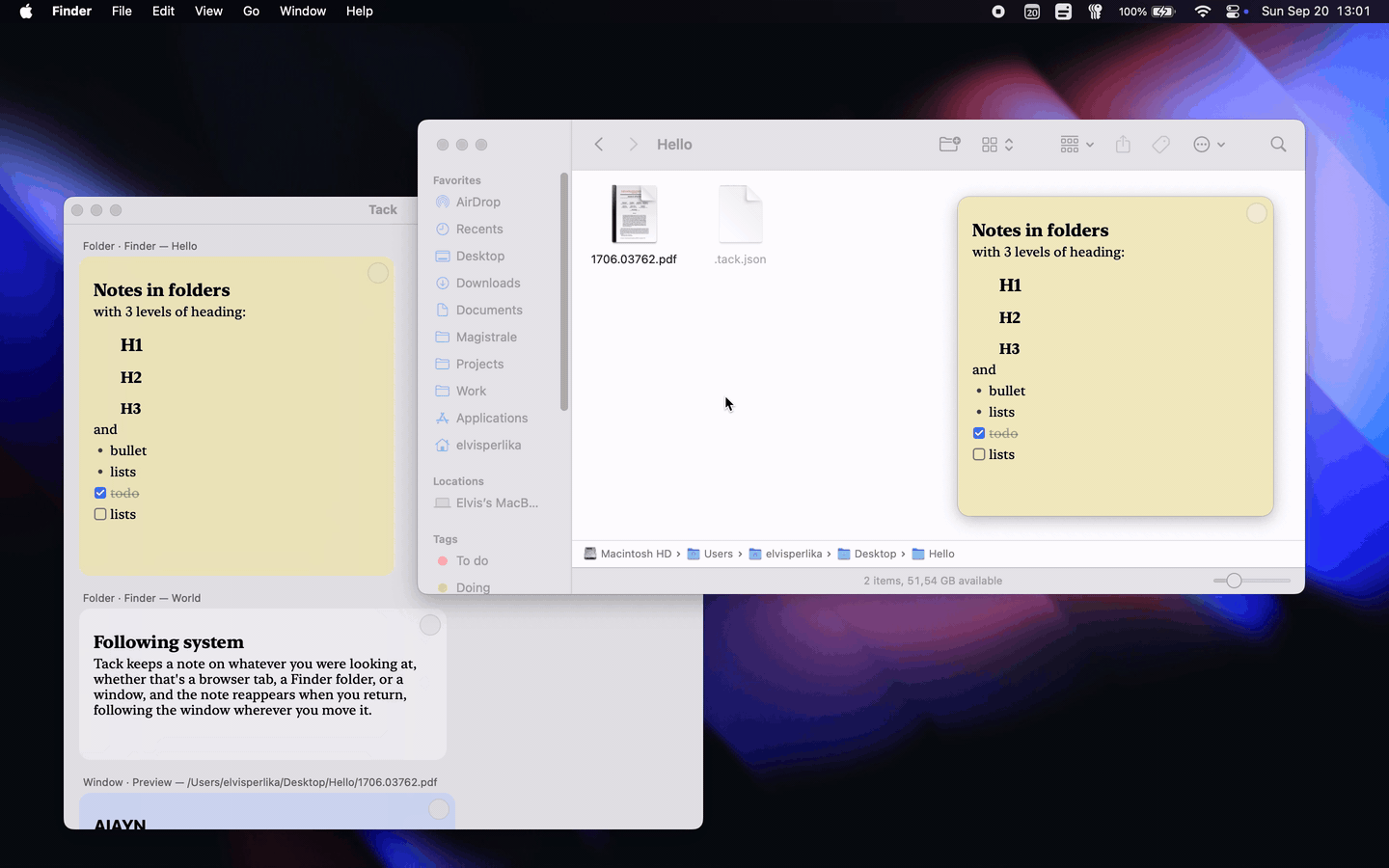Create a new folder from the Finder toolbar
1389x868 pixels.
(x=950, y=145)
